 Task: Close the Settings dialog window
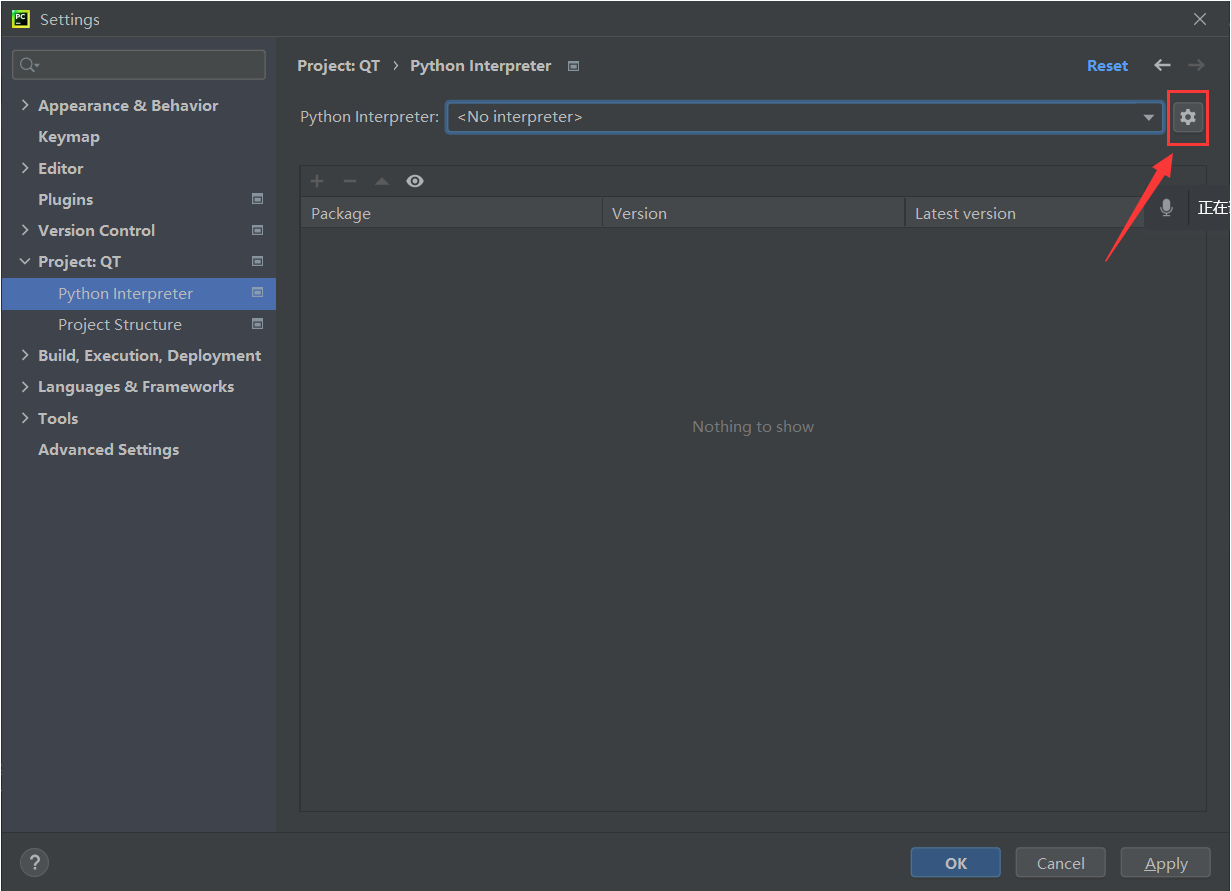(1200, 19)
